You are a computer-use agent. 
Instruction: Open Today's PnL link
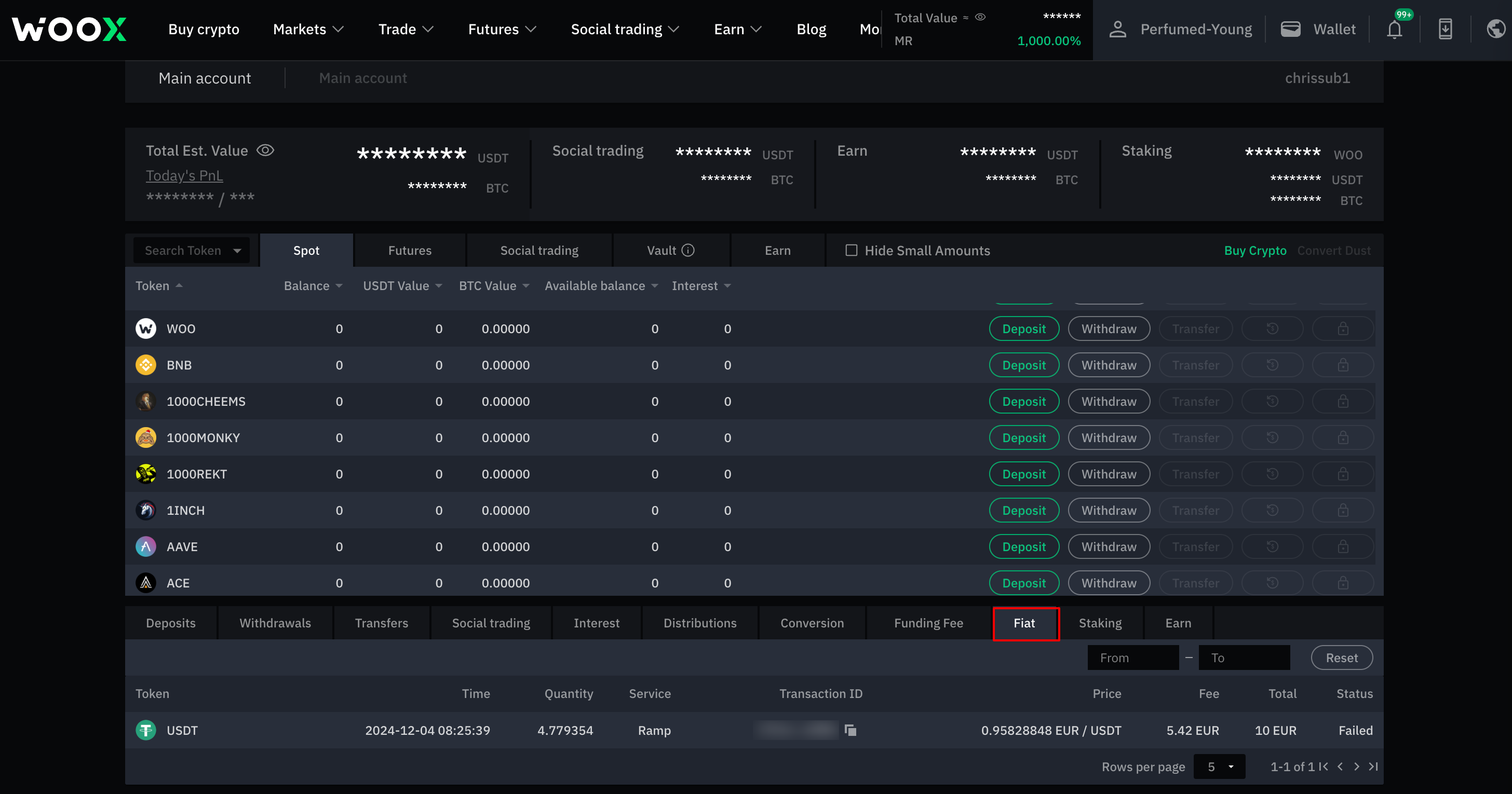(184, 176)
